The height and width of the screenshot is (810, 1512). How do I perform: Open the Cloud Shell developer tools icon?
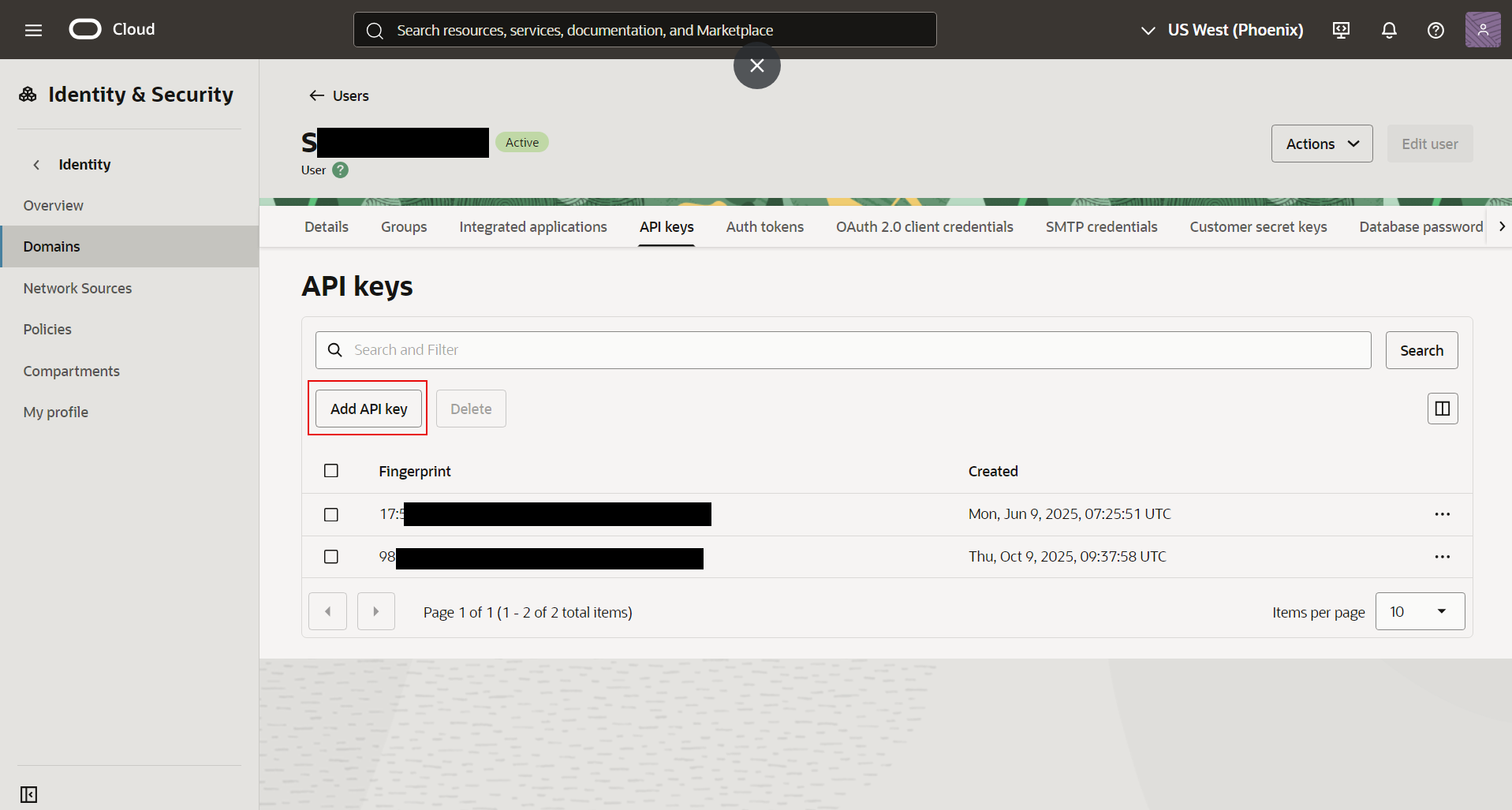point(1341,30)
